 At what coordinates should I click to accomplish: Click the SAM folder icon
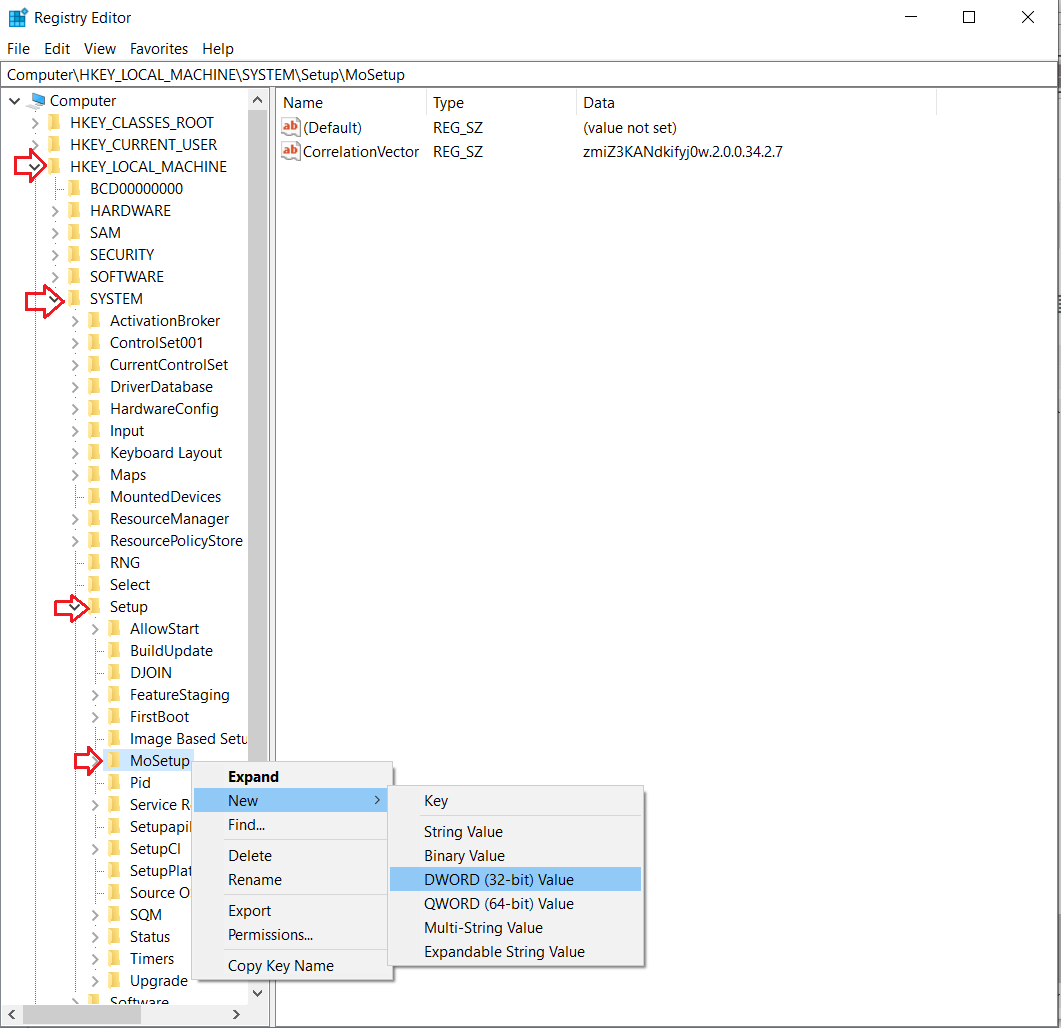75,233
